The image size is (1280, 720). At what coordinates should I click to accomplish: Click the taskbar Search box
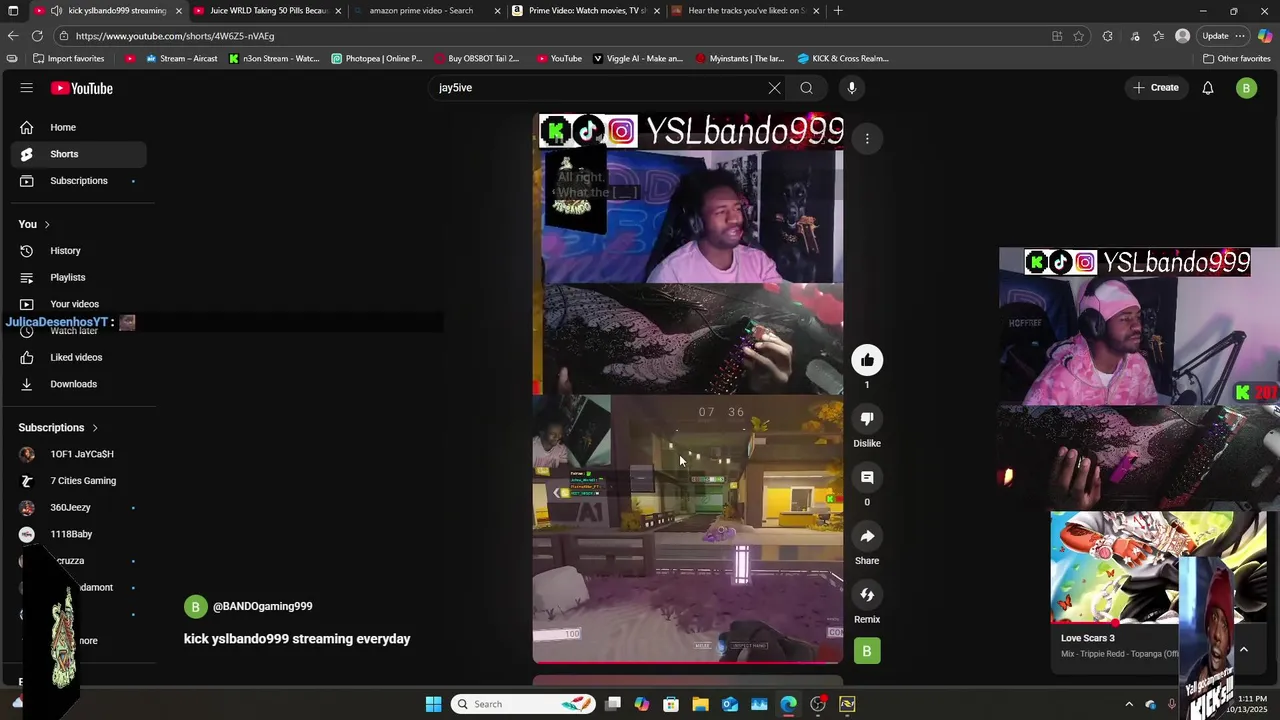pos(521,704)
